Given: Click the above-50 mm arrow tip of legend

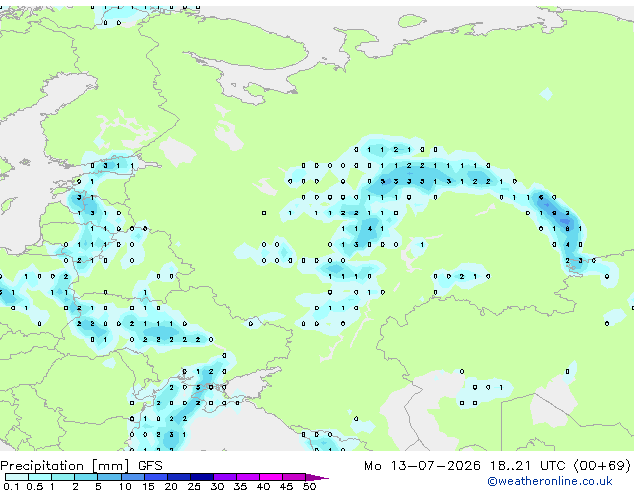Looking at the screenshot, I should tap(317, 478).
